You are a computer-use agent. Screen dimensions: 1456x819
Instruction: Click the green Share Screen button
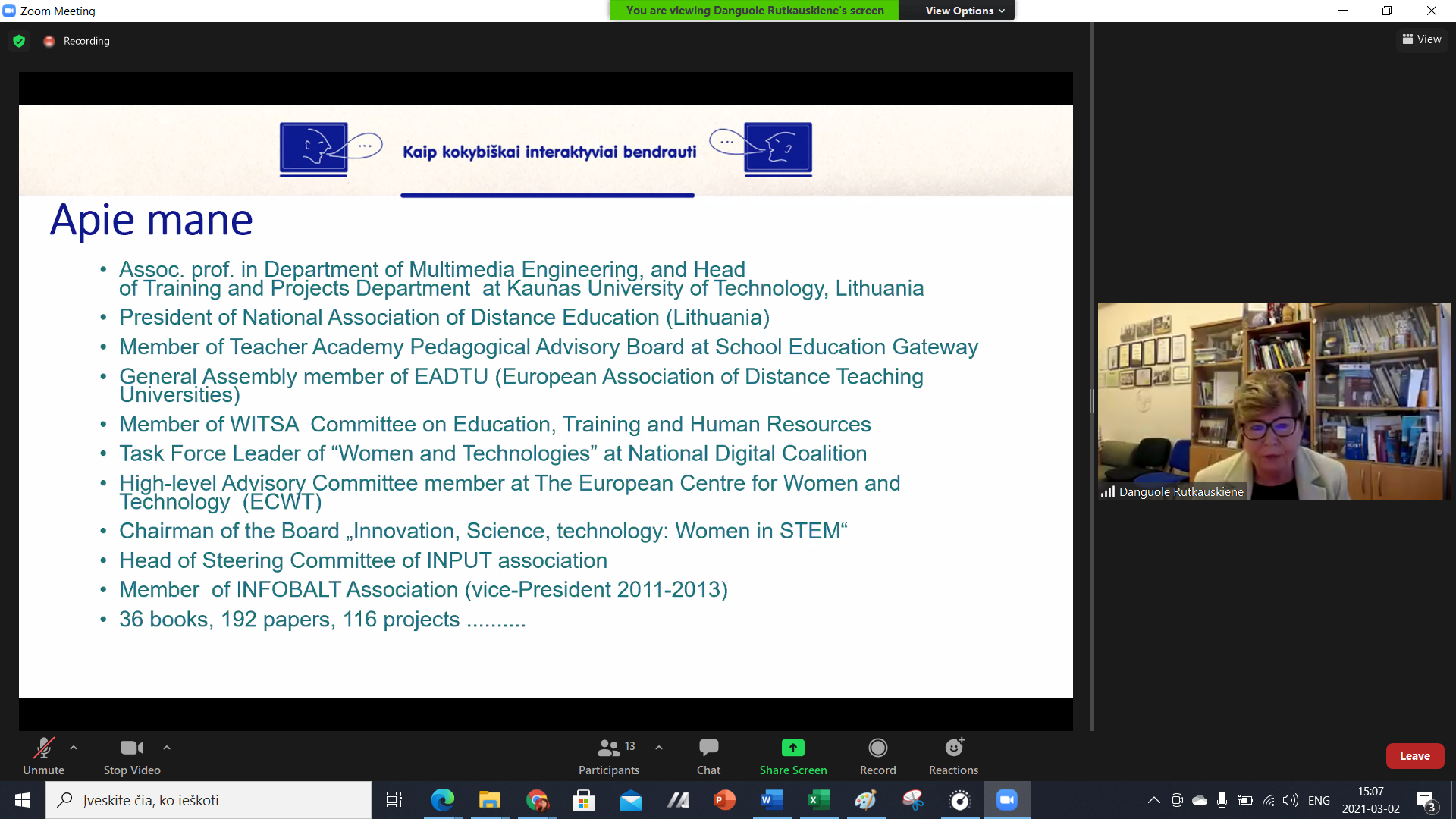[x=793, y=756]
